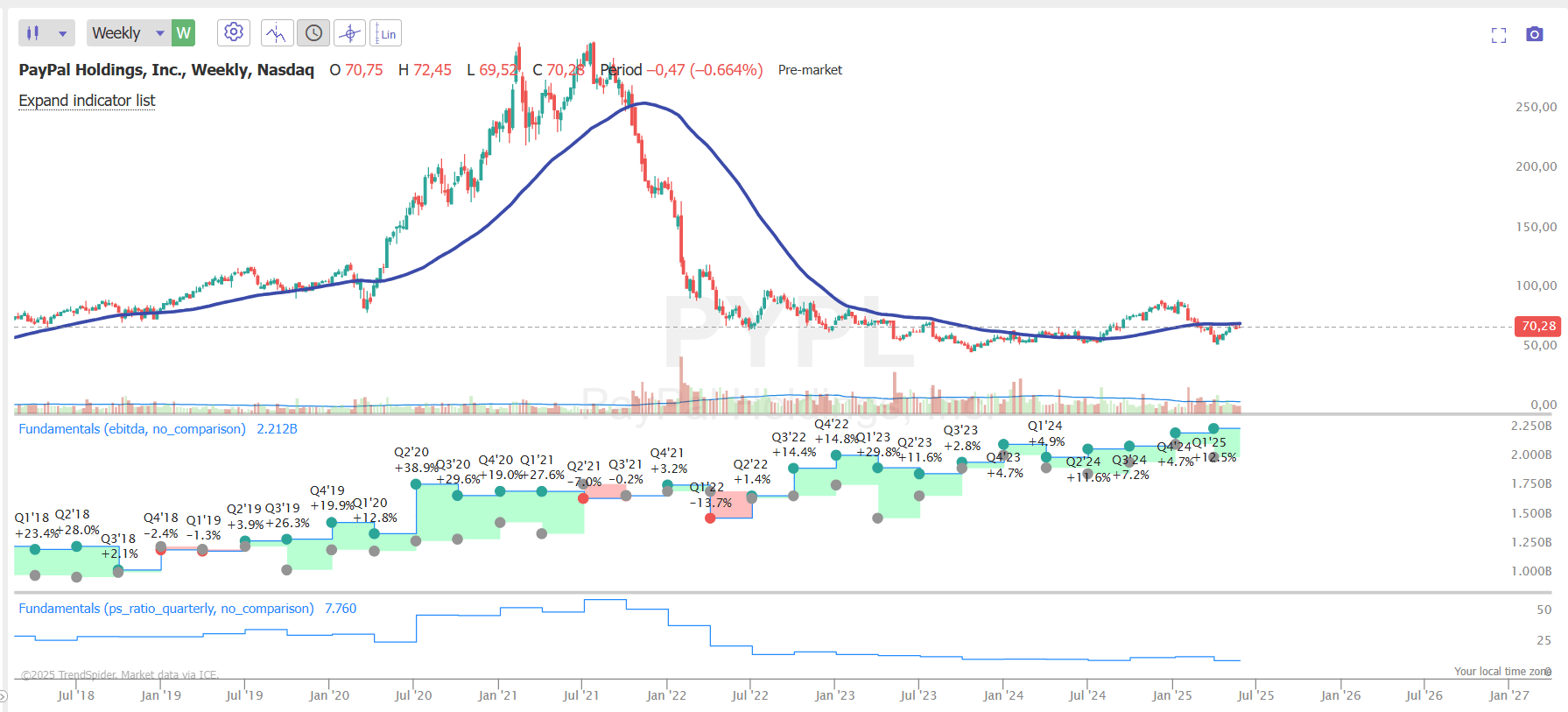Click the 250,00 price axis label

1536,107
